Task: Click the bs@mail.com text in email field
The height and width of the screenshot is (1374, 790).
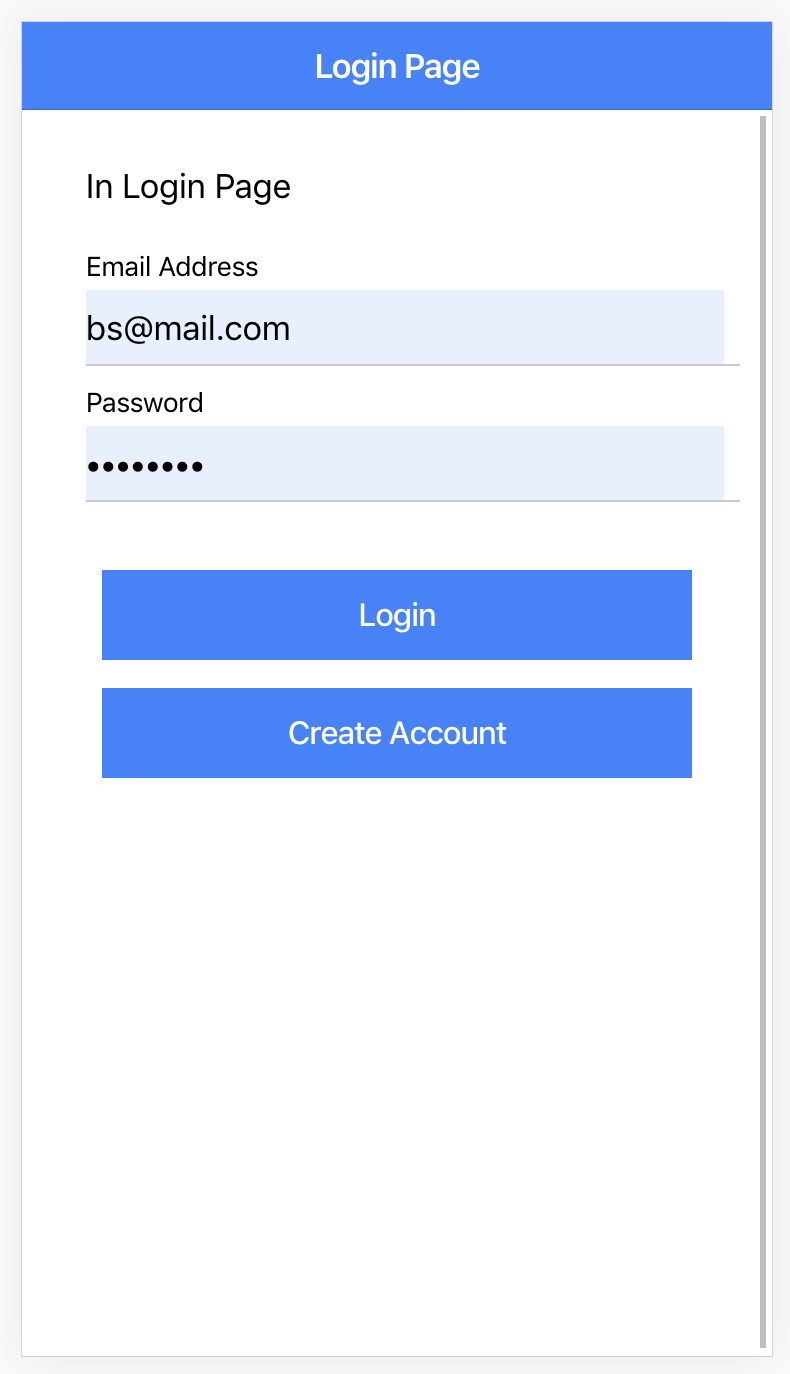Action: 188,328
